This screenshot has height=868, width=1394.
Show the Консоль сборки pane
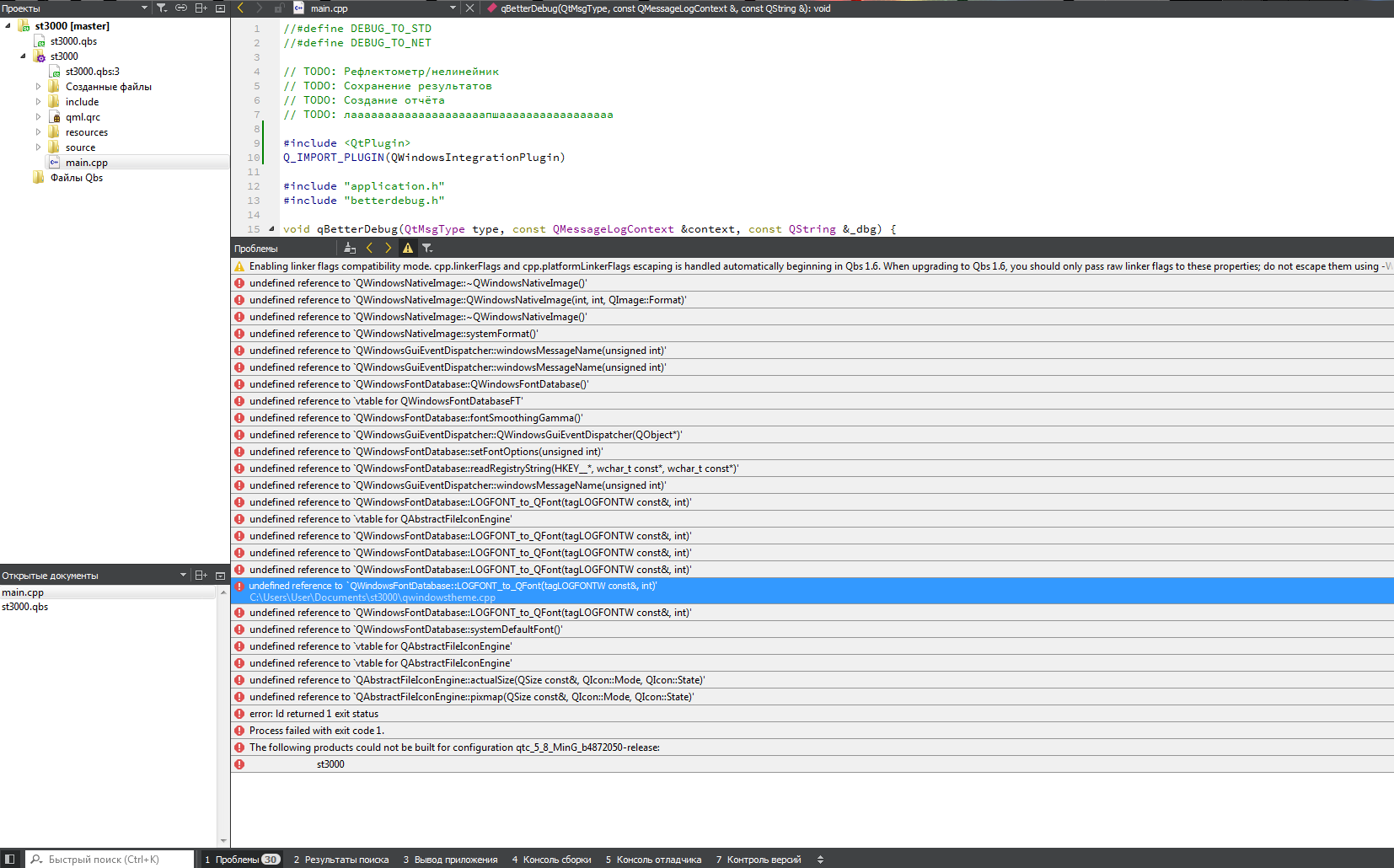[x=551, y=860]
